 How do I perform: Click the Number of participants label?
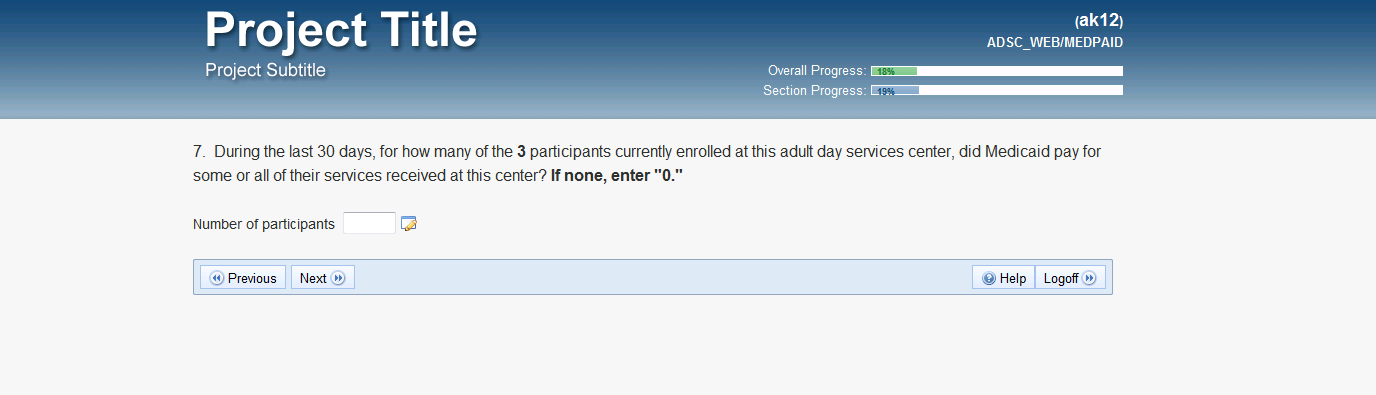tap(264, 224)
